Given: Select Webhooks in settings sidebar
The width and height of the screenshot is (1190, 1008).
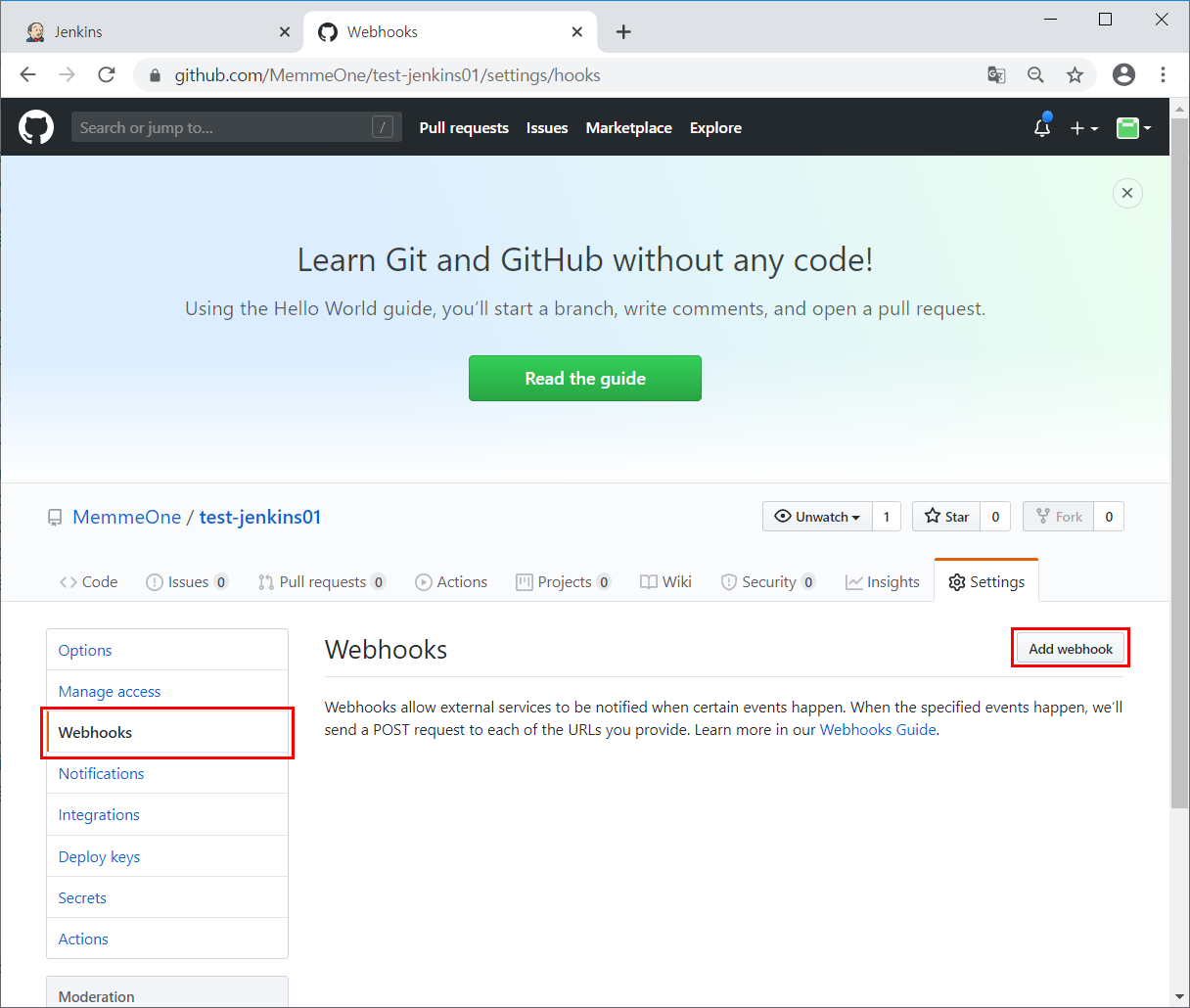Looking at the screenshot, I should click(x=167, y=732).
